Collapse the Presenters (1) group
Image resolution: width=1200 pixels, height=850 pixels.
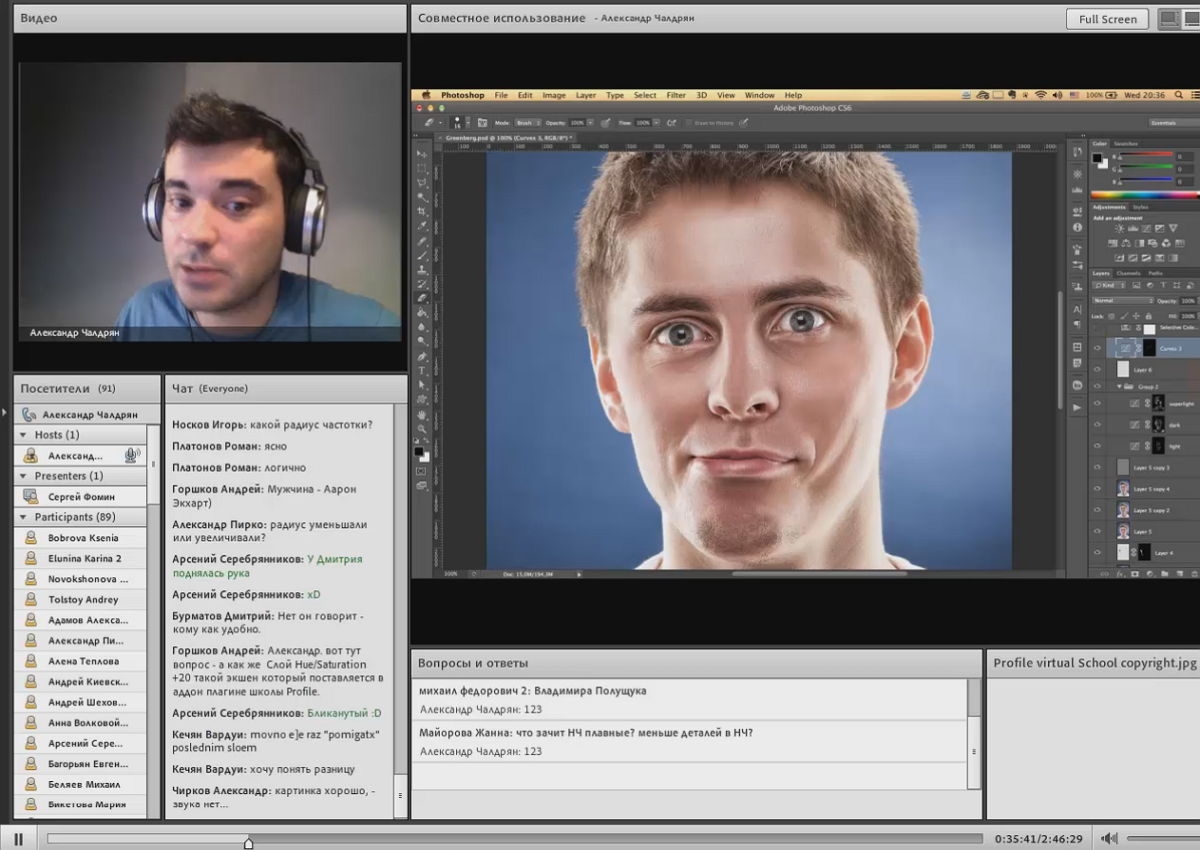coord(23,476)
